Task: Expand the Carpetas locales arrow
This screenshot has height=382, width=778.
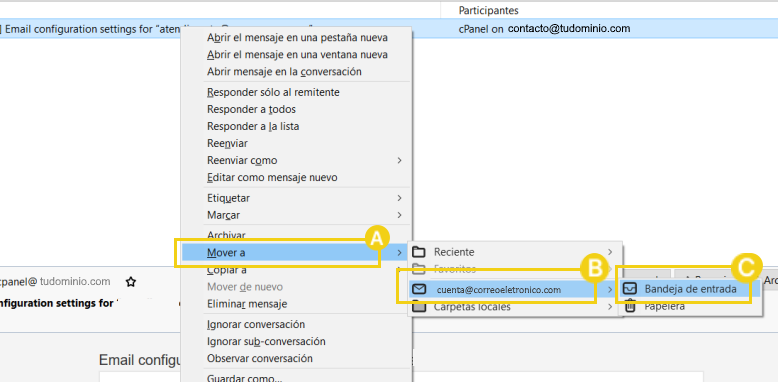Action: click(x=610, y=307)
